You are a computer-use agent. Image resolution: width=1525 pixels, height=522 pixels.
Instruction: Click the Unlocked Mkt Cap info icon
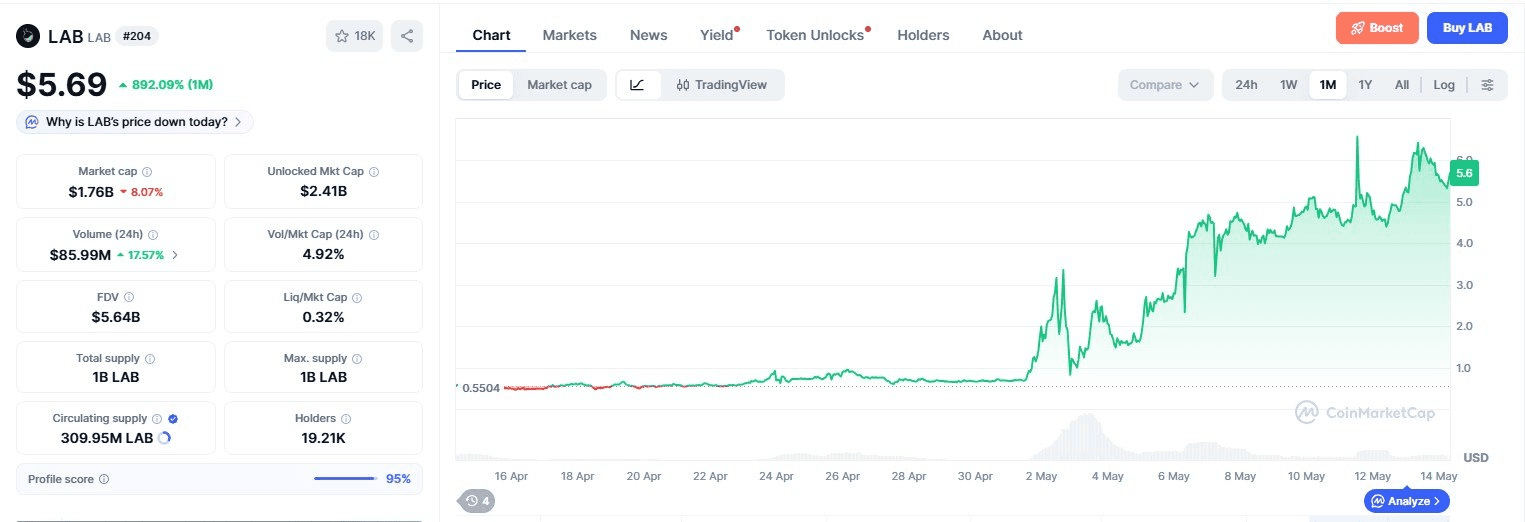point(374,172)
